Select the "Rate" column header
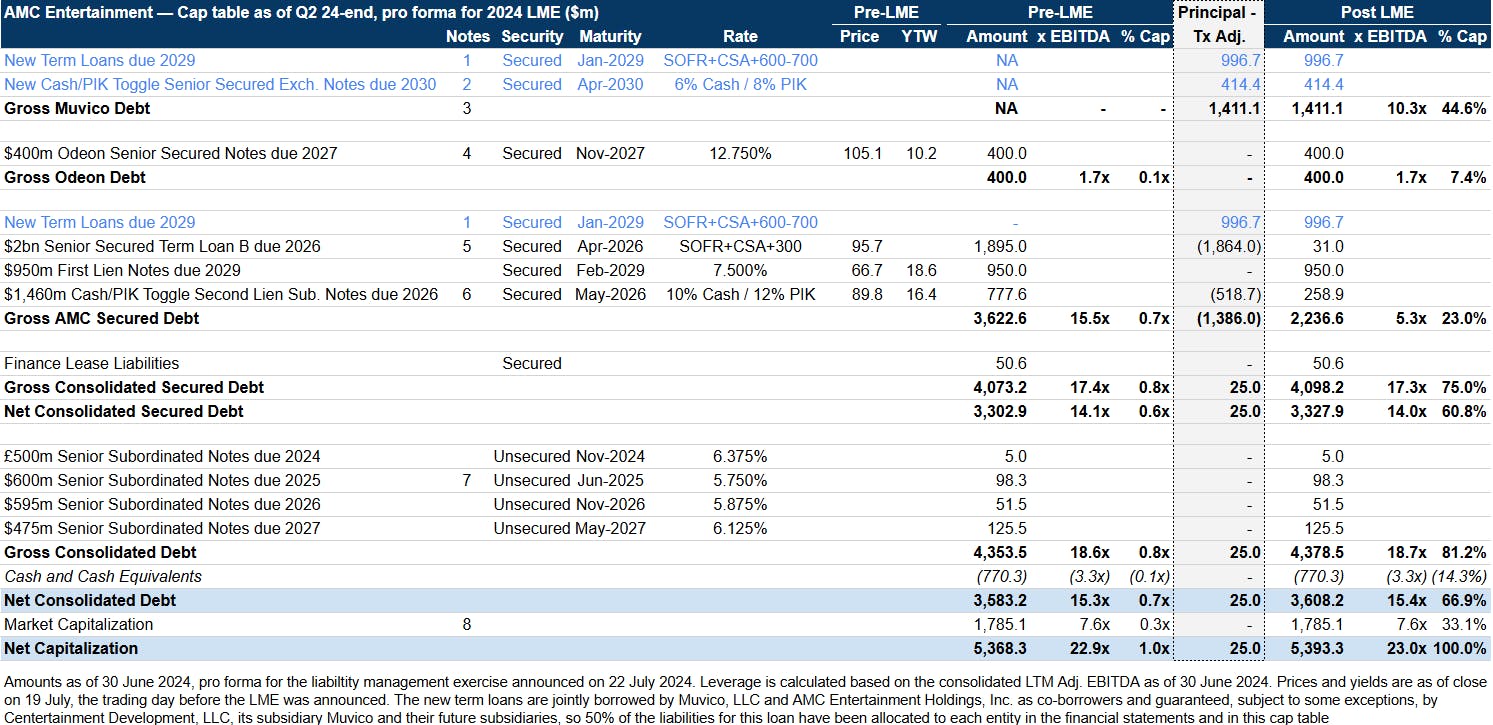Viewport: 1493px width, 725px height. (740, 36)
